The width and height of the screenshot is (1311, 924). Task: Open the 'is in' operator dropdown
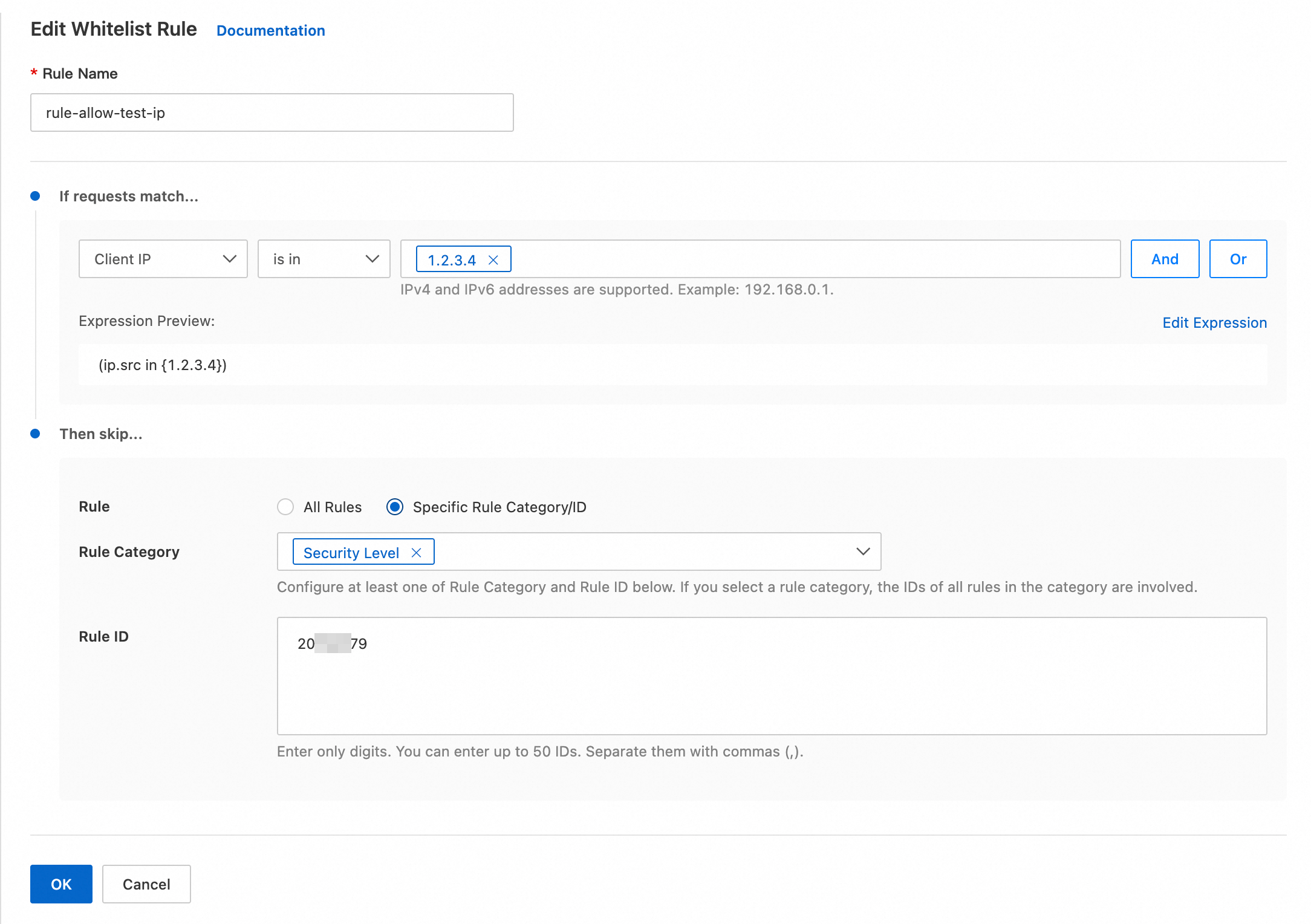coord(324,259)
